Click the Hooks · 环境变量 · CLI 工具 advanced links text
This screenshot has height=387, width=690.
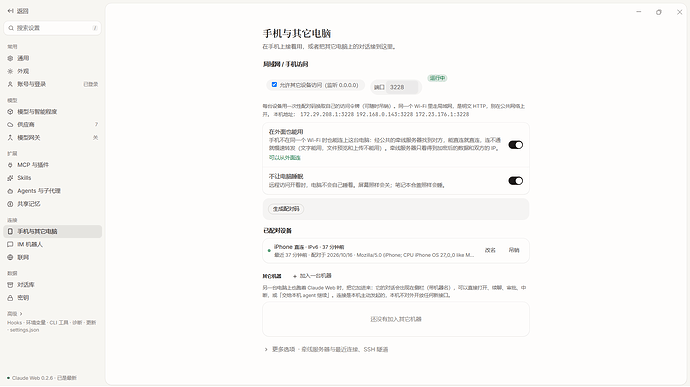click(51, 326)
